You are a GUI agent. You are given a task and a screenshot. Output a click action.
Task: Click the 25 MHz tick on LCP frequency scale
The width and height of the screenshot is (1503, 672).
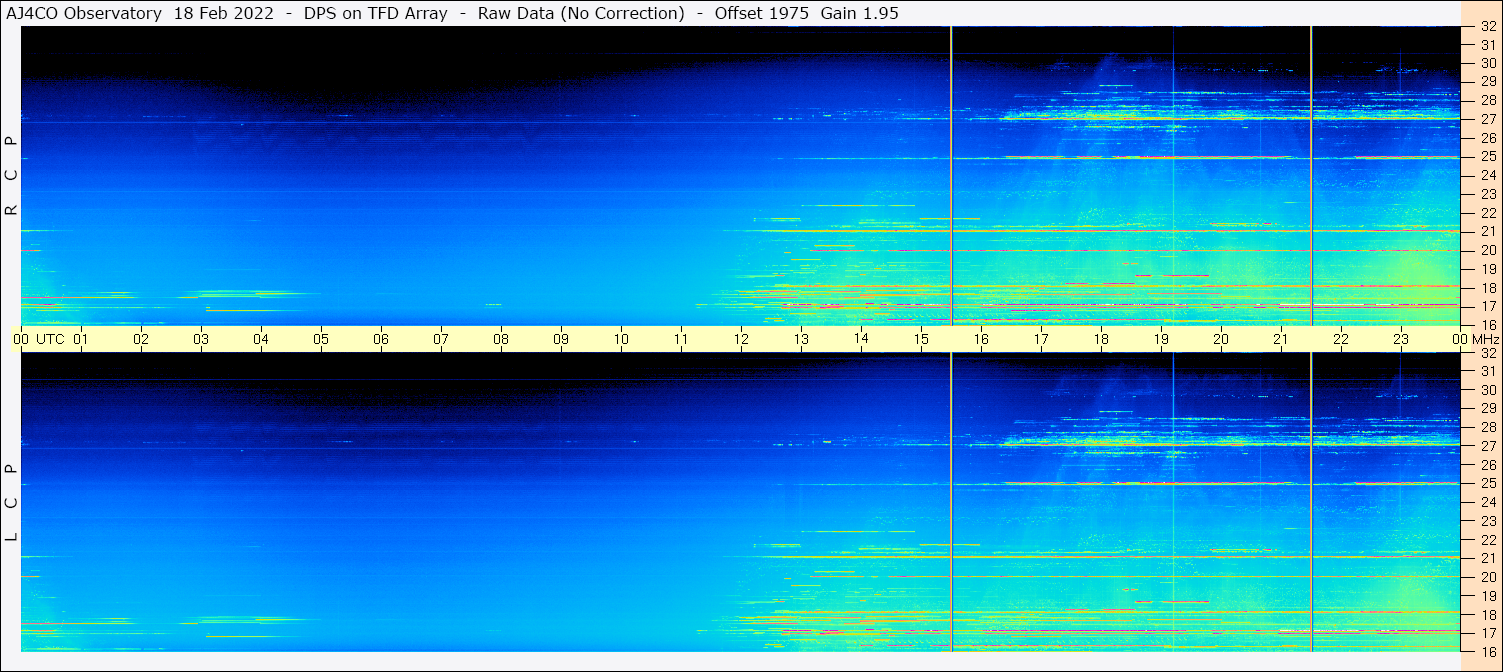coord(1487,484)
